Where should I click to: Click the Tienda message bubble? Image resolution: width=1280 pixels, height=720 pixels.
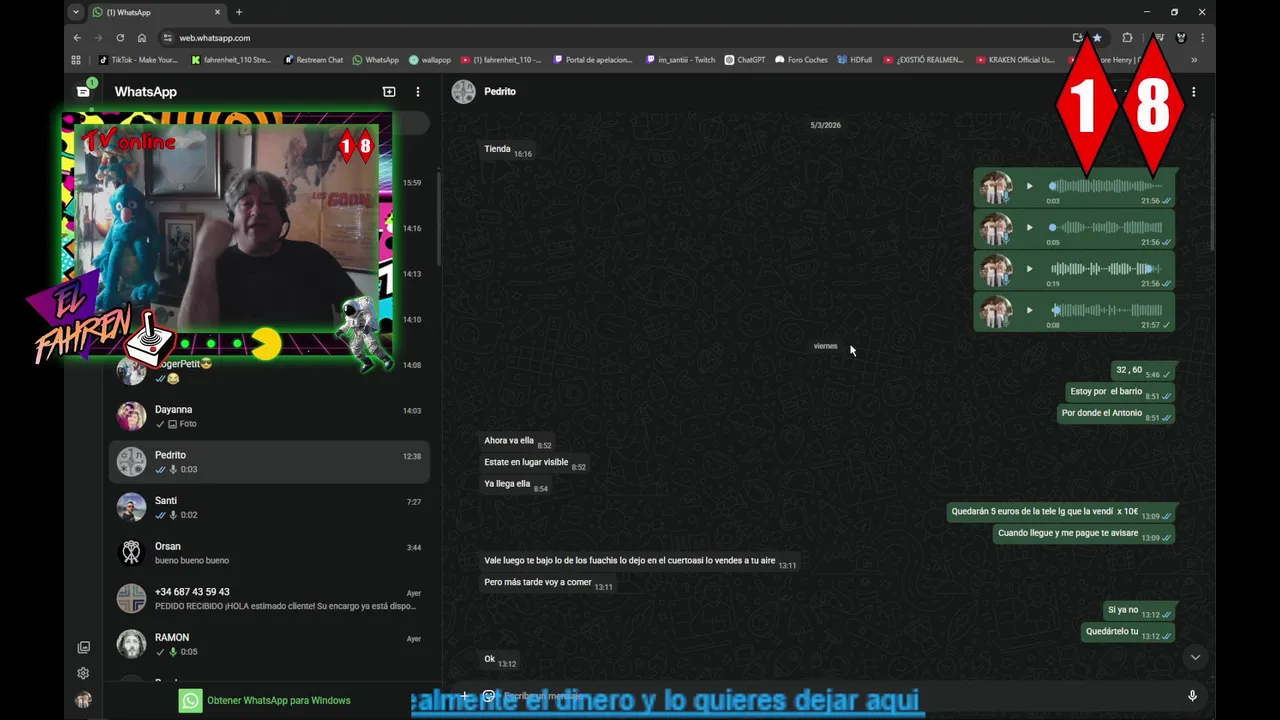point(508,150)
